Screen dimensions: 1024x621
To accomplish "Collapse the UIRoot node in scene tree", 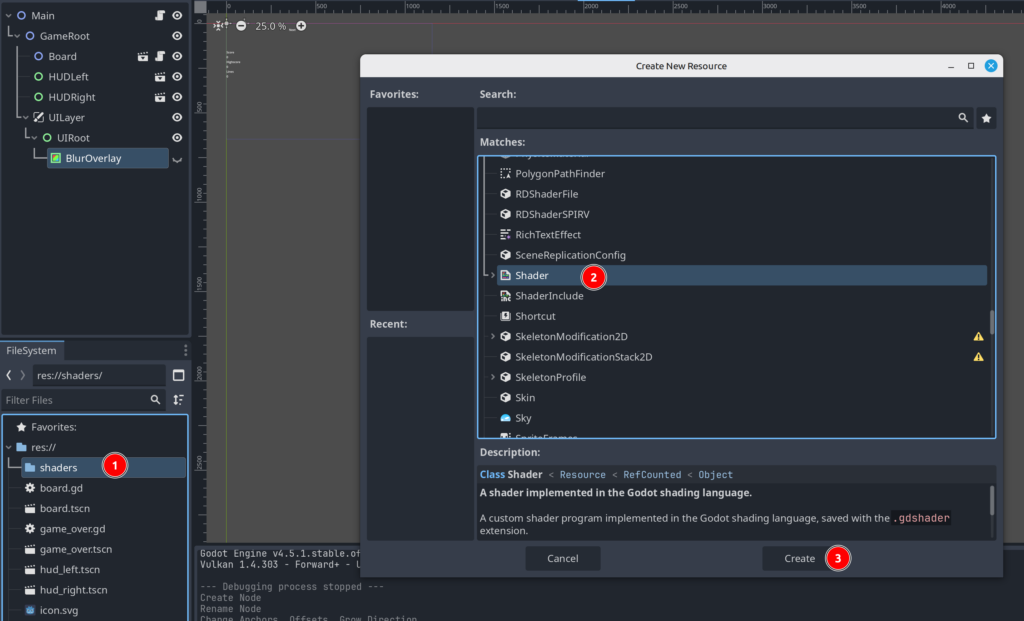I will coord(34,138).
